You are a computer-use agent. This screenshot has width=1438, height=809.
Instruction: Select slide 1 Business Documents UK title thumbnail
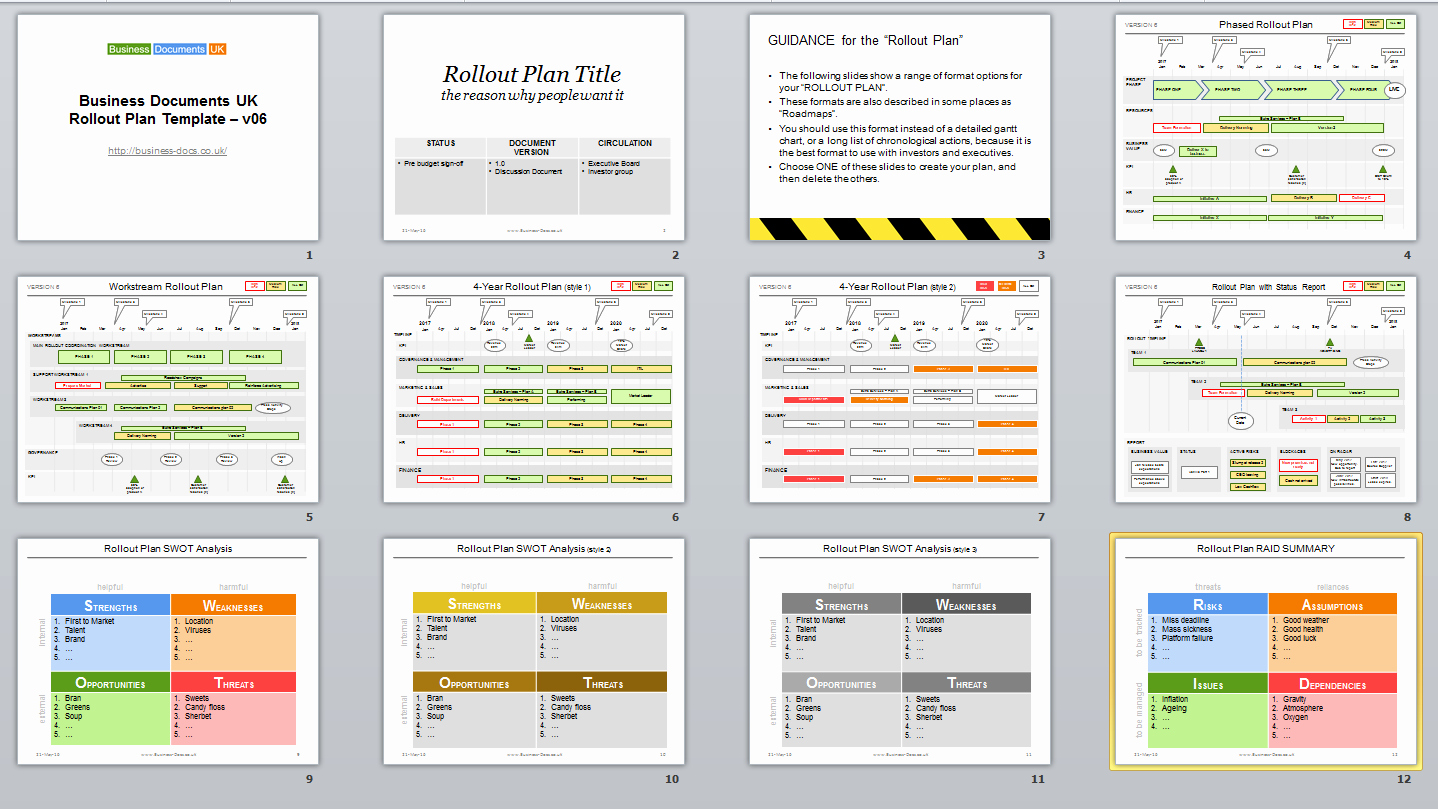[168, 127]
